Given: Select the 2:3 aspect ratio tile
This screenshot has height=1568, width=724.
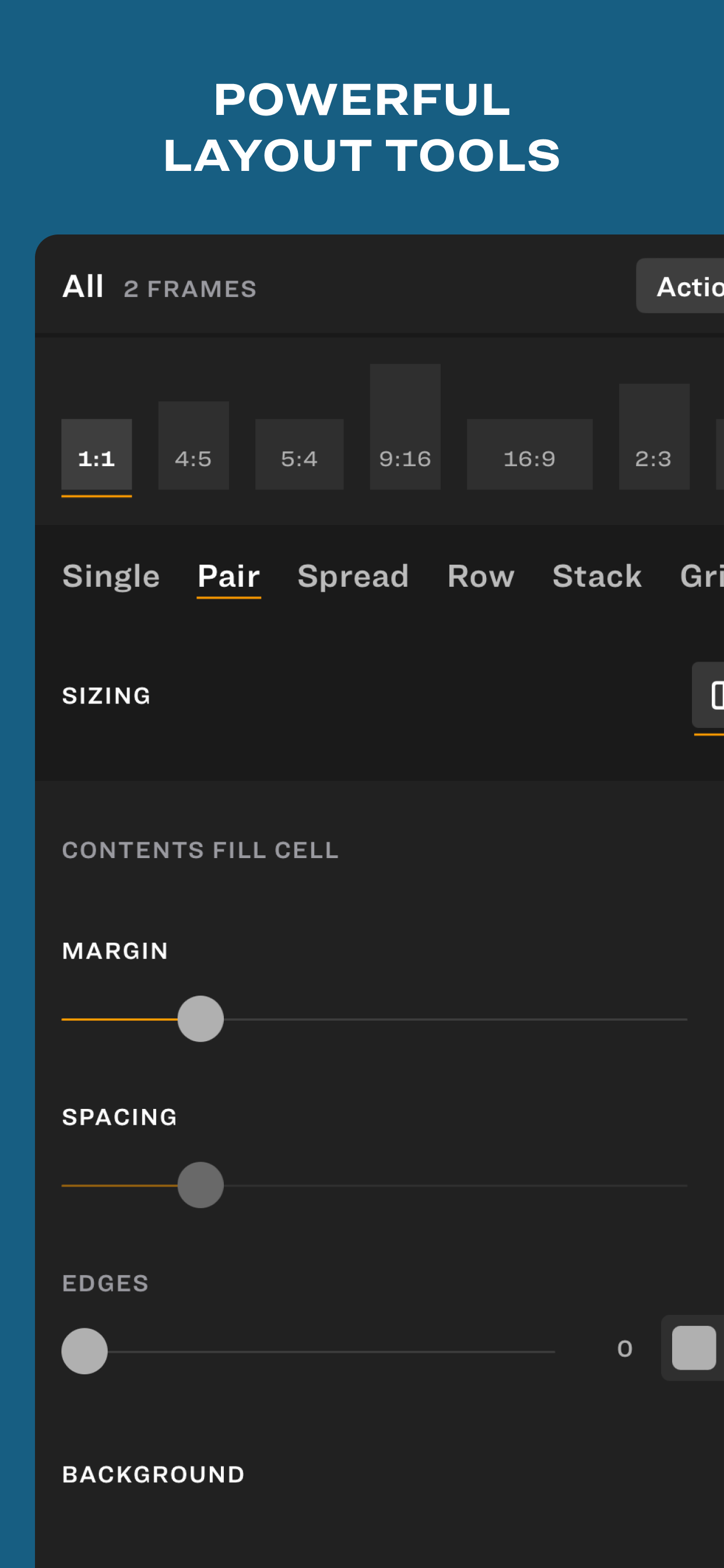Looking at the screenshot, I should pyautogui.click(x=653, y=437).
